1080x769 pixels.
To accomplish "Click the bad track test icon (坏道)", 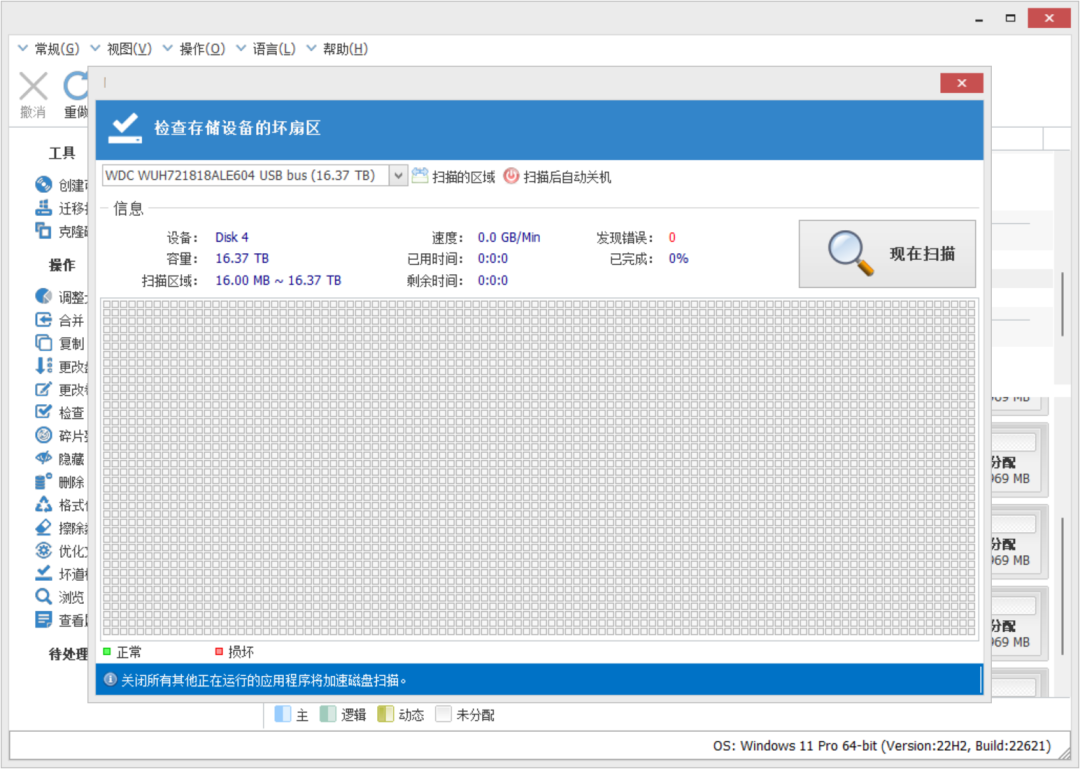I will (x=43, y=573).
